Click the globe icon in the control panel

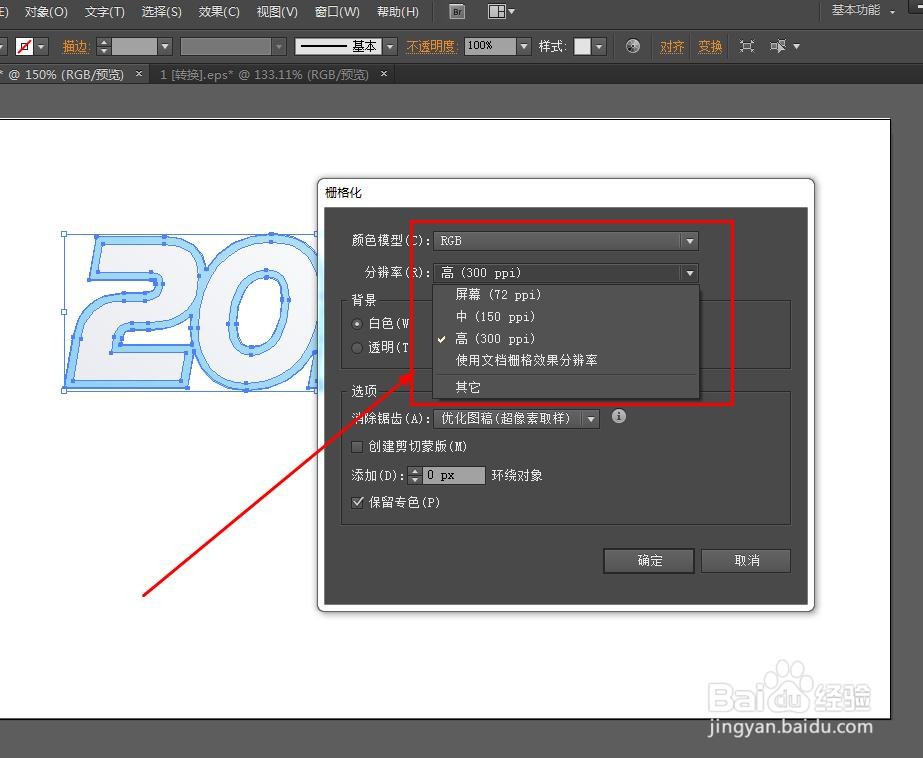[x=632, y=46]
